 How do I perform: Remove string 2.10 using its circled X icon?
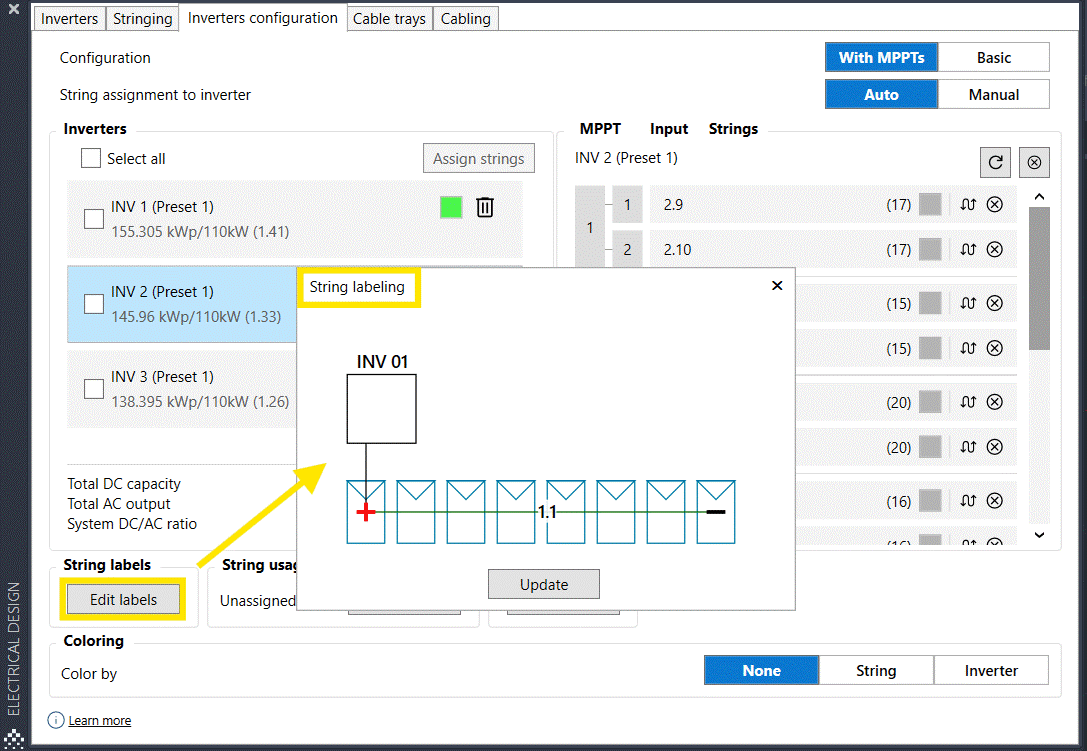coord(994,249)
